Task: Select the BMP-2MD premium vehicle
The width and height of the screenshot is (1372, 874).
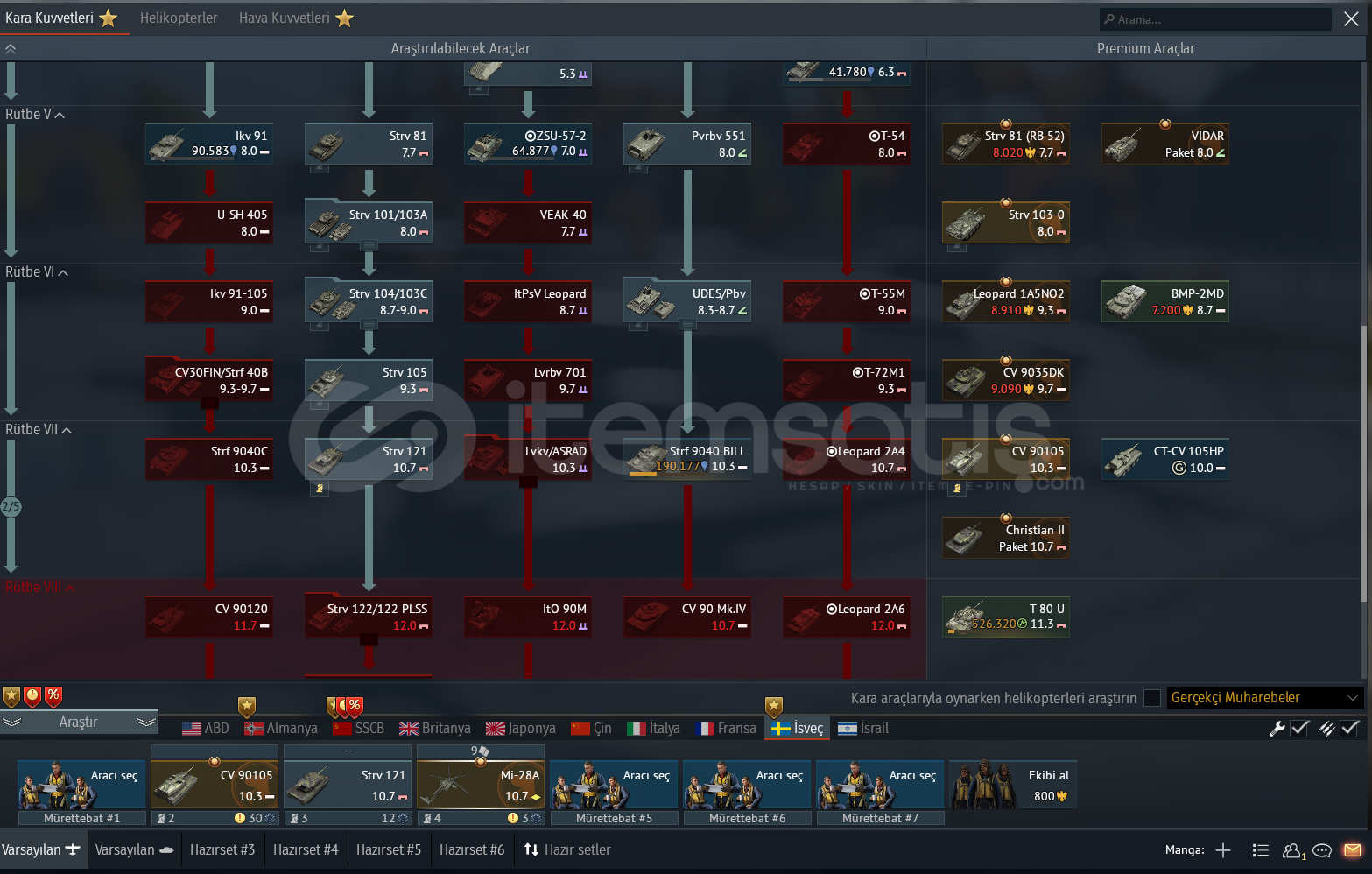Action: [1165, 301]
